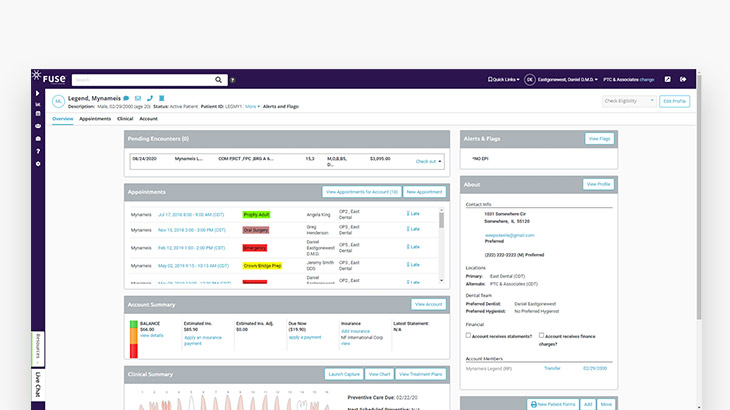This screenshot has width=730, height=410.
Task: Click the View Chart button
Action: 379,374
